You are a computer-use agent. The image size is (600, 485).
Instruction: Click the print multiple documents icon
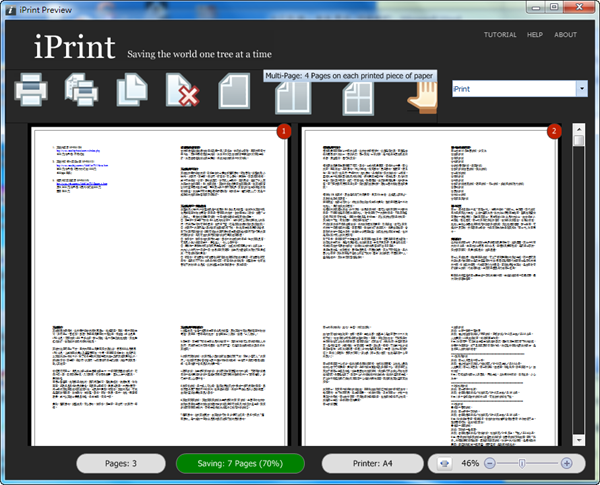pyautogui.click(x=82, y=90)
